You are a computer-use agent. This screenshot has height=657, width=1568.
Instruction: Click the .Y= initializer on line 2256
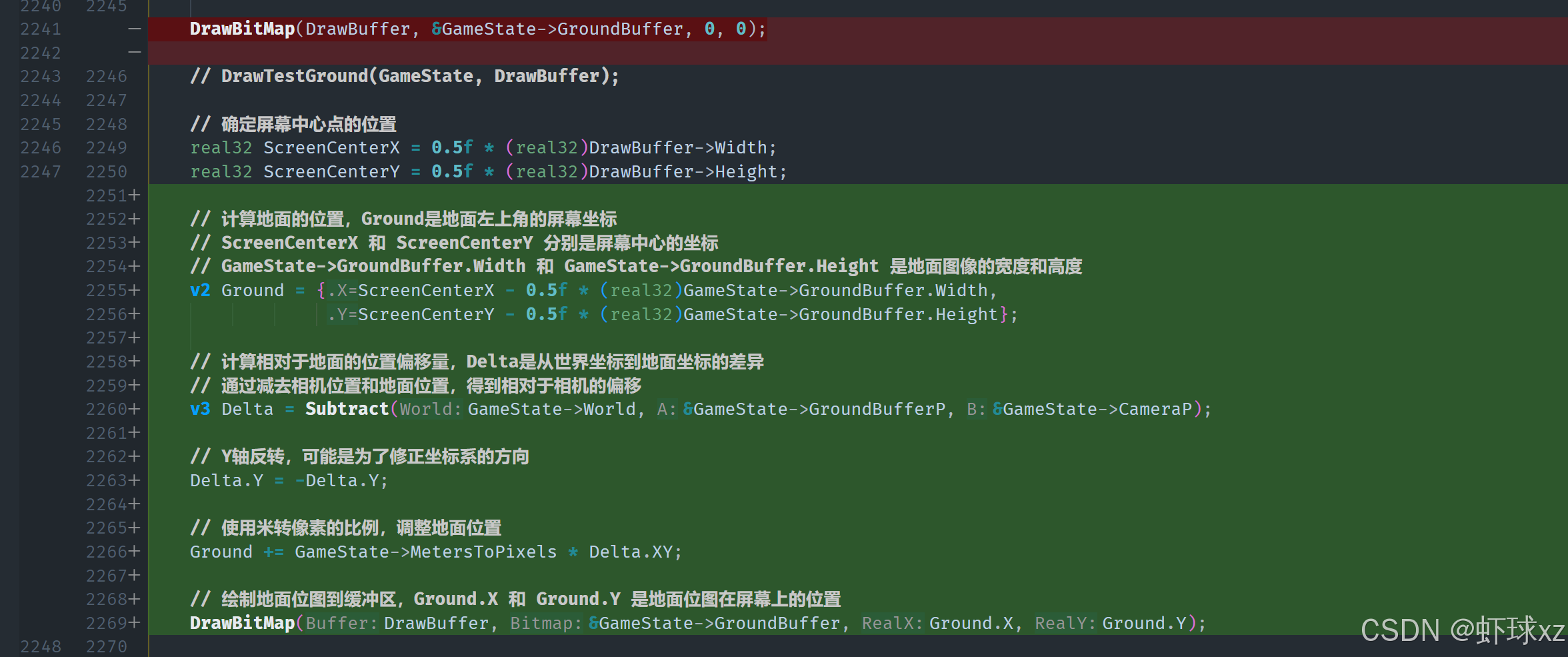point(343,314)
